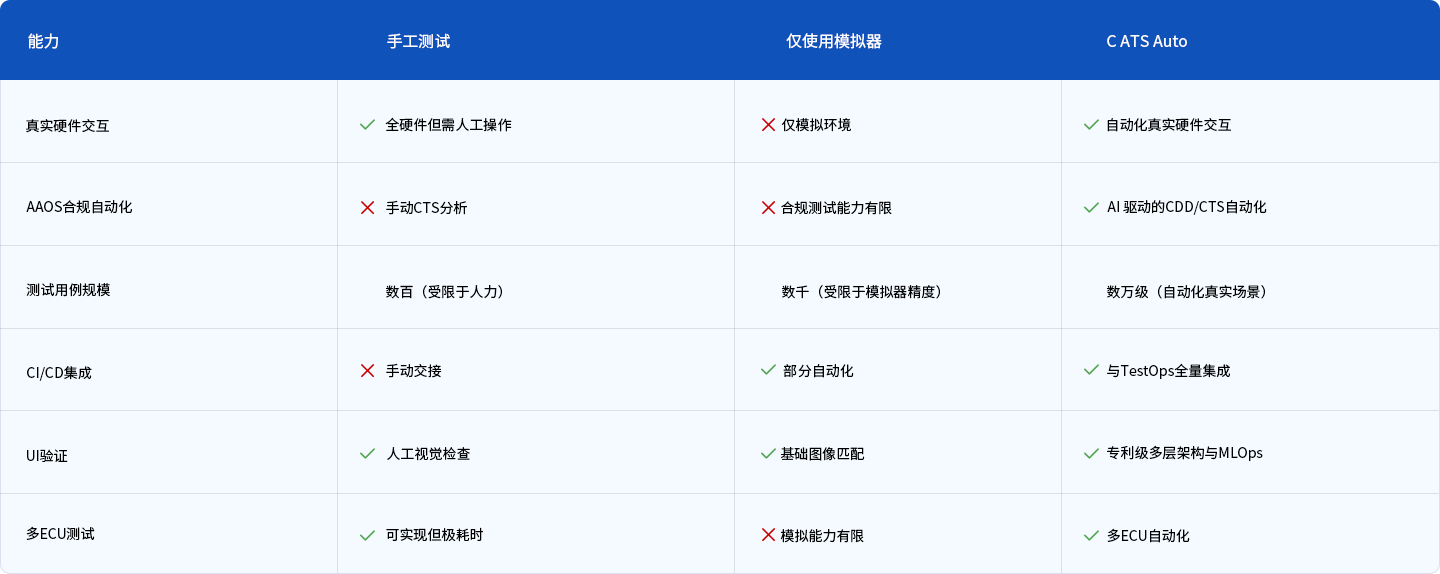This screenshot has height=574, width=1440.
Task: Click green checkmark beside 可实现但极耗时
Action: [x=367, y=535]
